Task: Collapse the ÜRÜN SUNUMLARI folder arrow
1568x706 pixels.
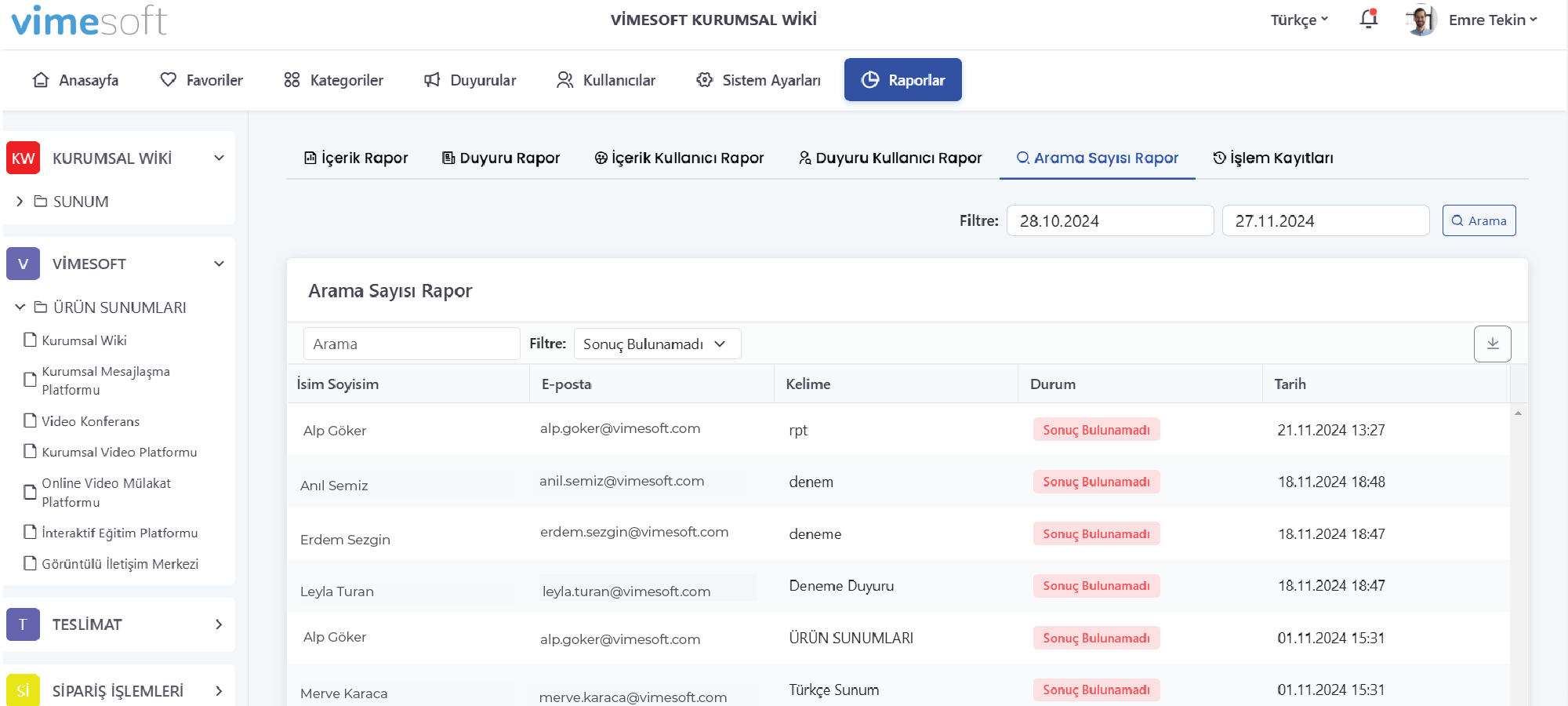Action: (x=20, y=308)
